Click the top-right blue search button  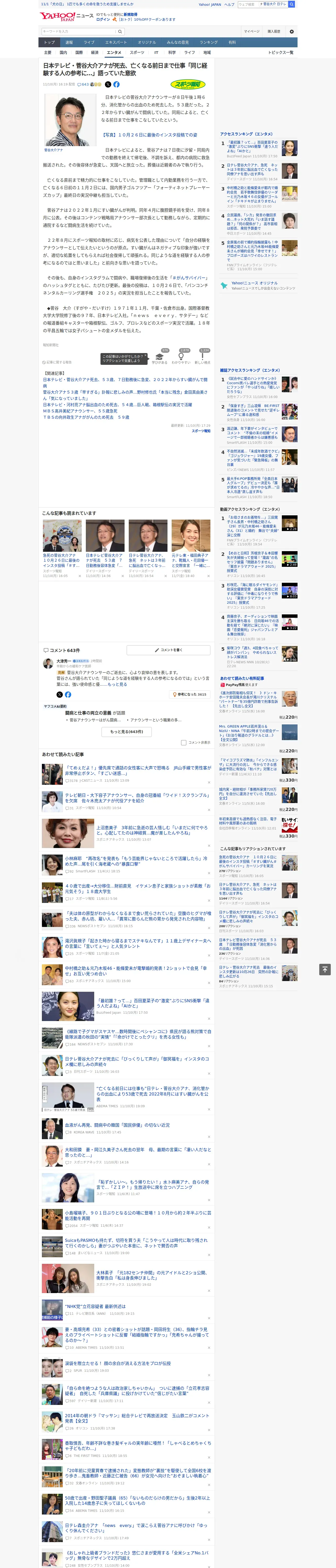point(292,4)
